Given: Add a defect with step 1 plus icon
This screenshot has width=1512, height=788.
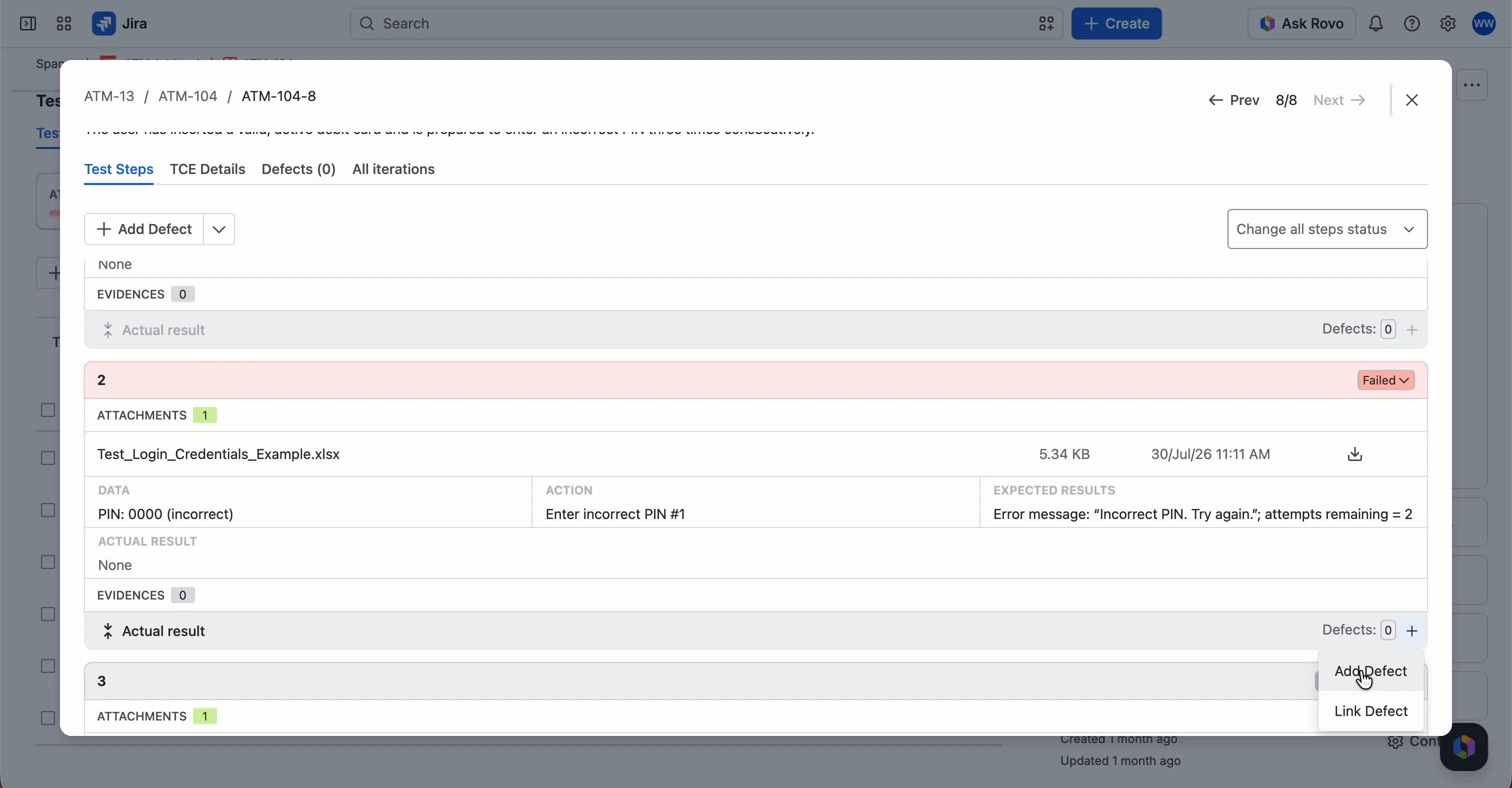Looking at the screenshot, I should pos(1411,330).
